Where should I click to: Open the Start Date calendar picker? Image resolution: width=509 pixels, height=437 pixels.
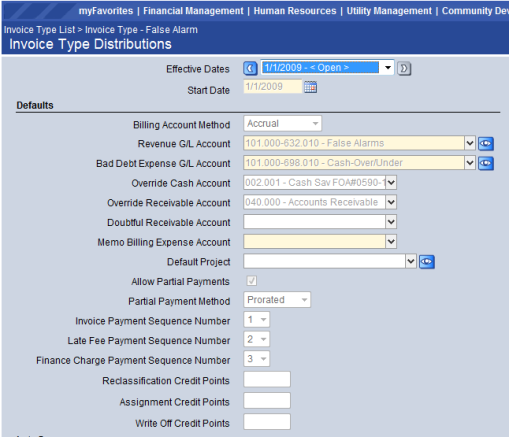tap(310, 87)
